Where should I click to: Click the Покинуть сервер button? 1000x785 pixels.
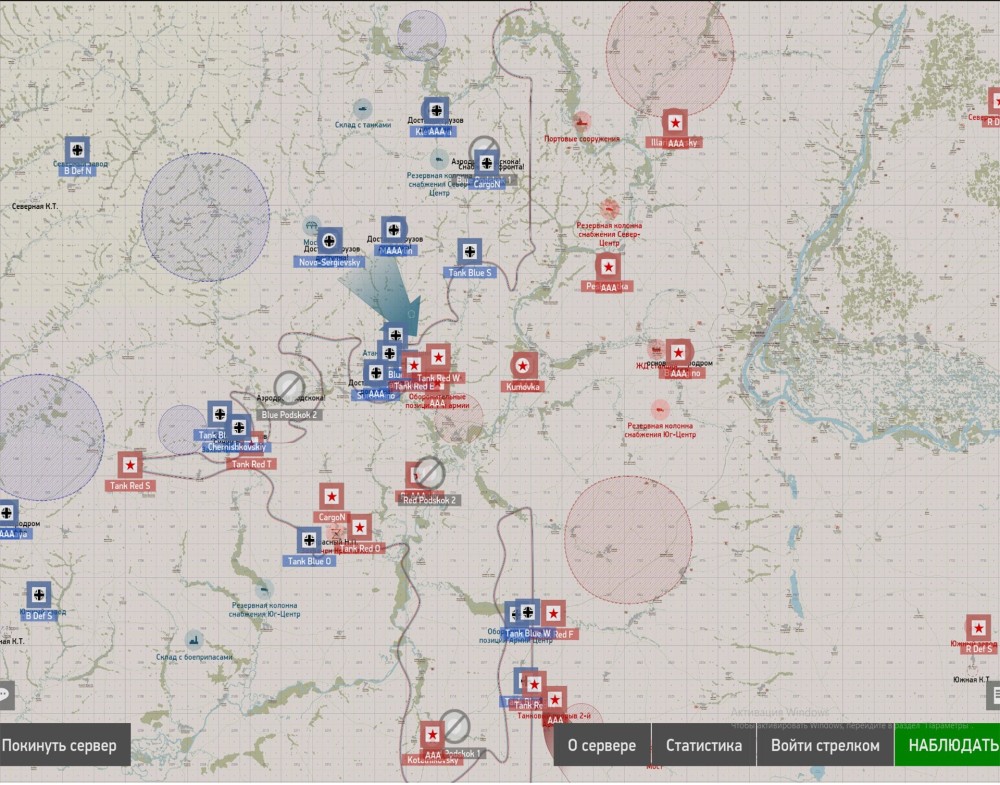point(64,745)
